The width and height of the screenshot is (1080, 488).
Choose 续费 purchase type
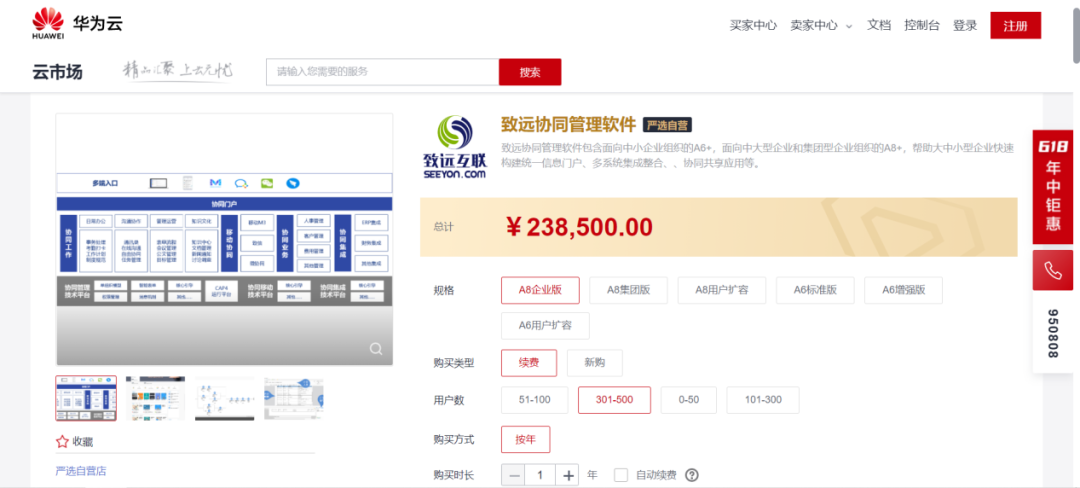529,363
